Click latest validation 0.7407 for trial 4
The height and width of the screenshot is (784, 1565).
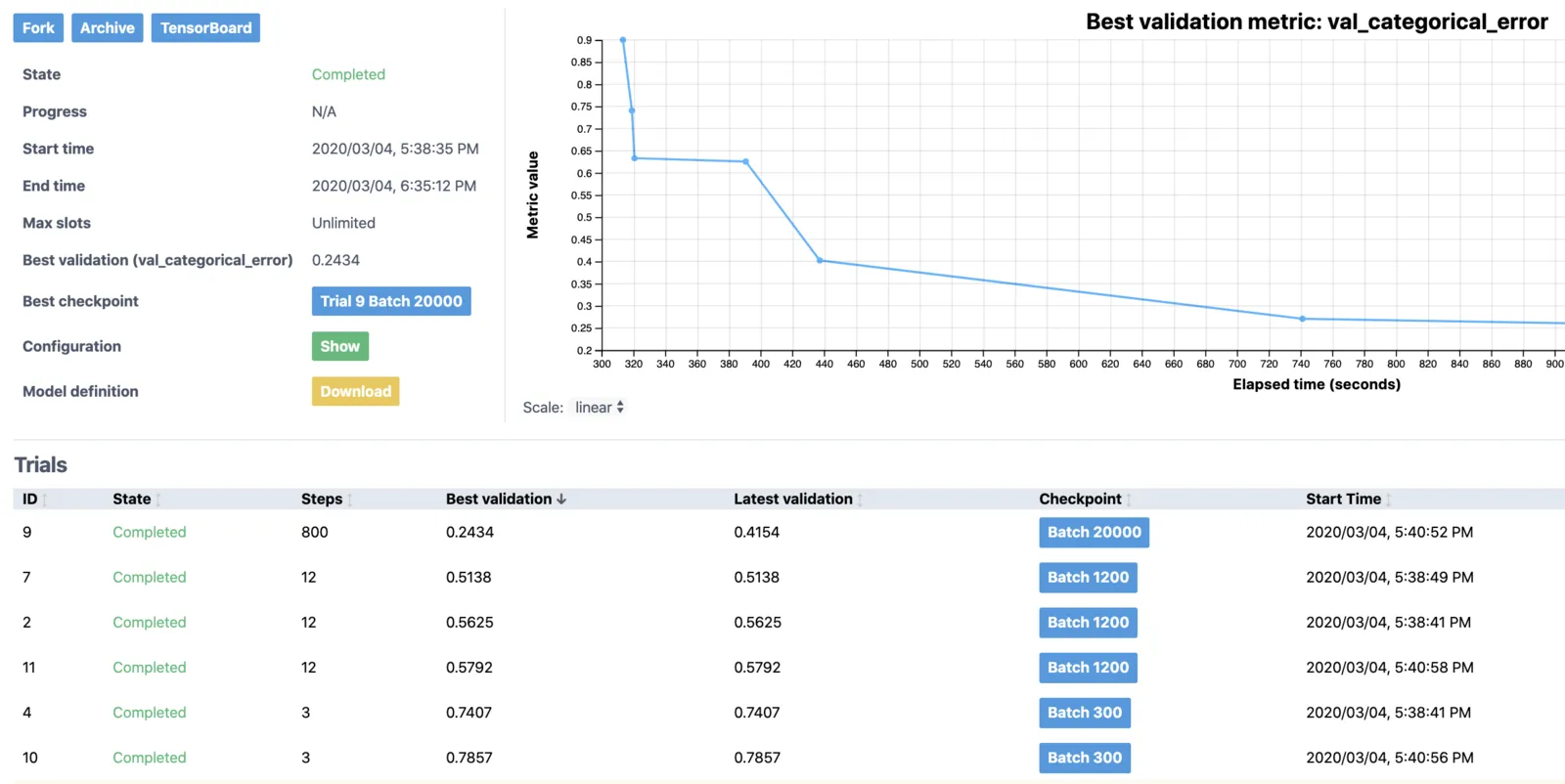[757, 712]
